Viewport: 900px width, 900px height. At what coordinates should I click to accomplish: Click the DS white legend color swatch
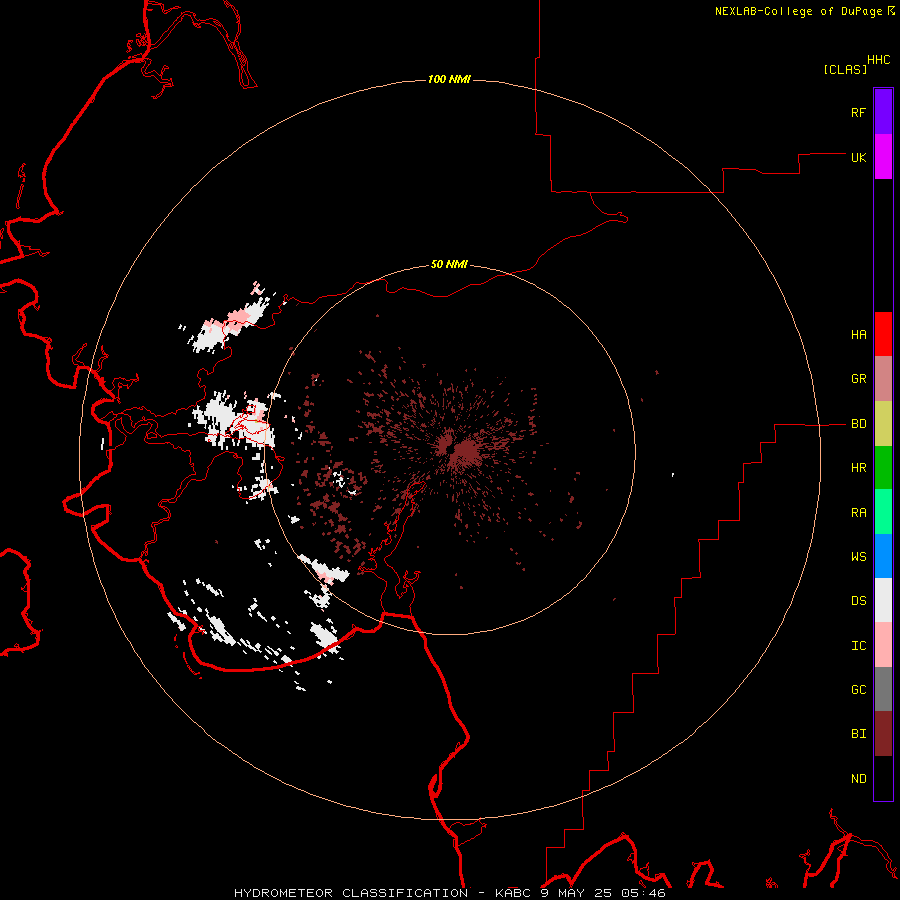(x=883, y=600)
